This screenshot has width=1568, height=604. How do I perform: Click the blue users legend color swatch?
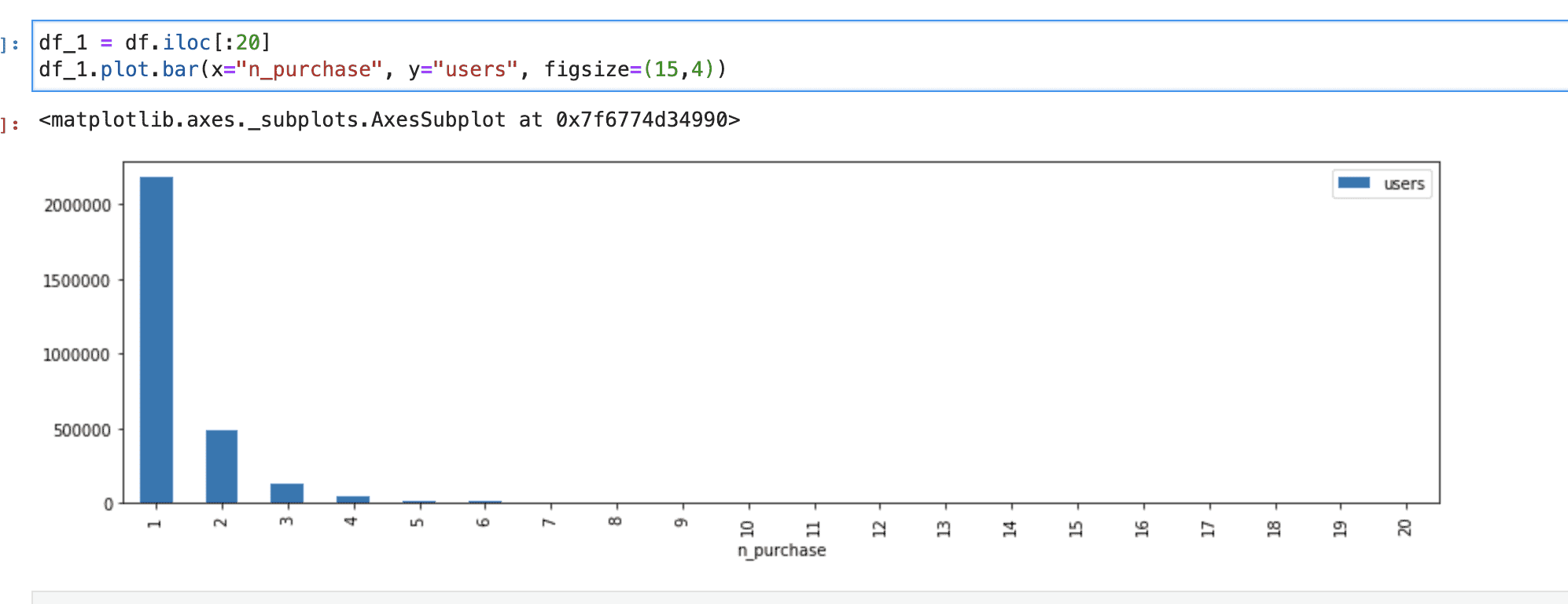pos(1353,183)
